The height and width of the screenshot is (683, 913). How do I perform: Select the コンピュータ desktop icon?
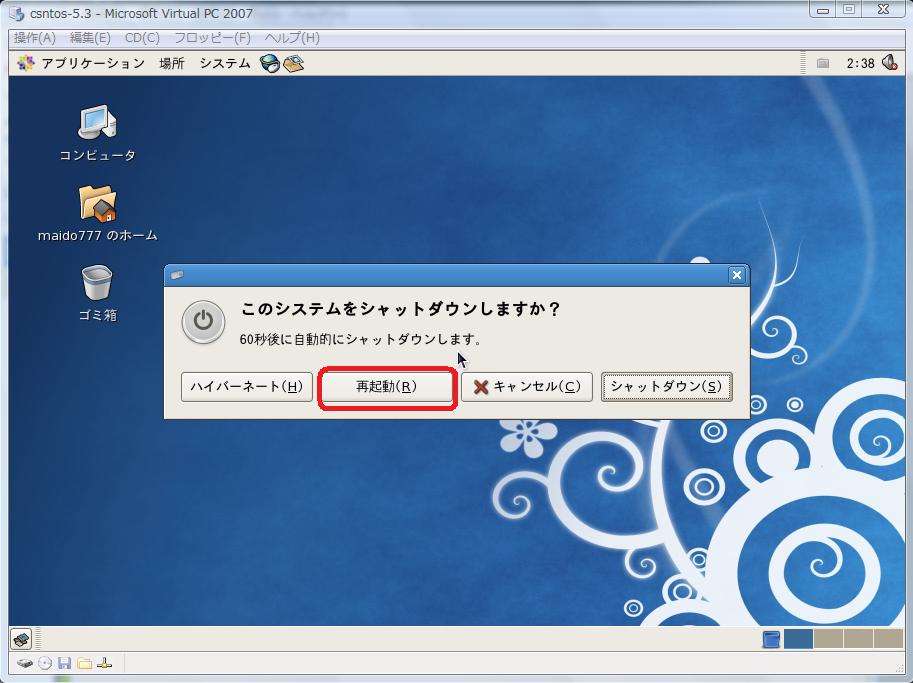coord(97,123)
